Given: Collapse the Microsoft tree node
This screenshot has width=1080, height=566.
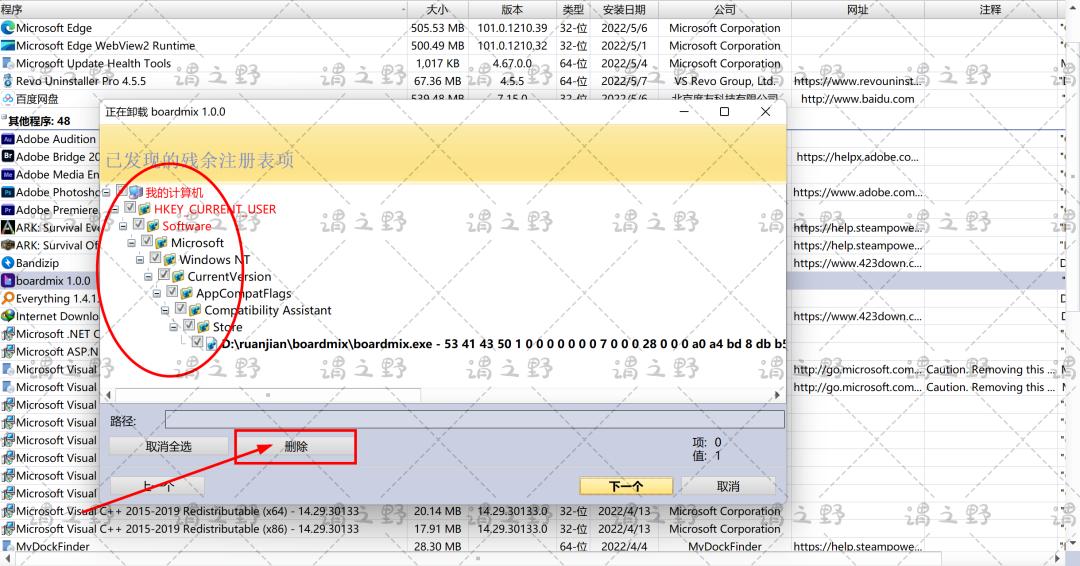Looking at the screenshot, I should [132, 243].
